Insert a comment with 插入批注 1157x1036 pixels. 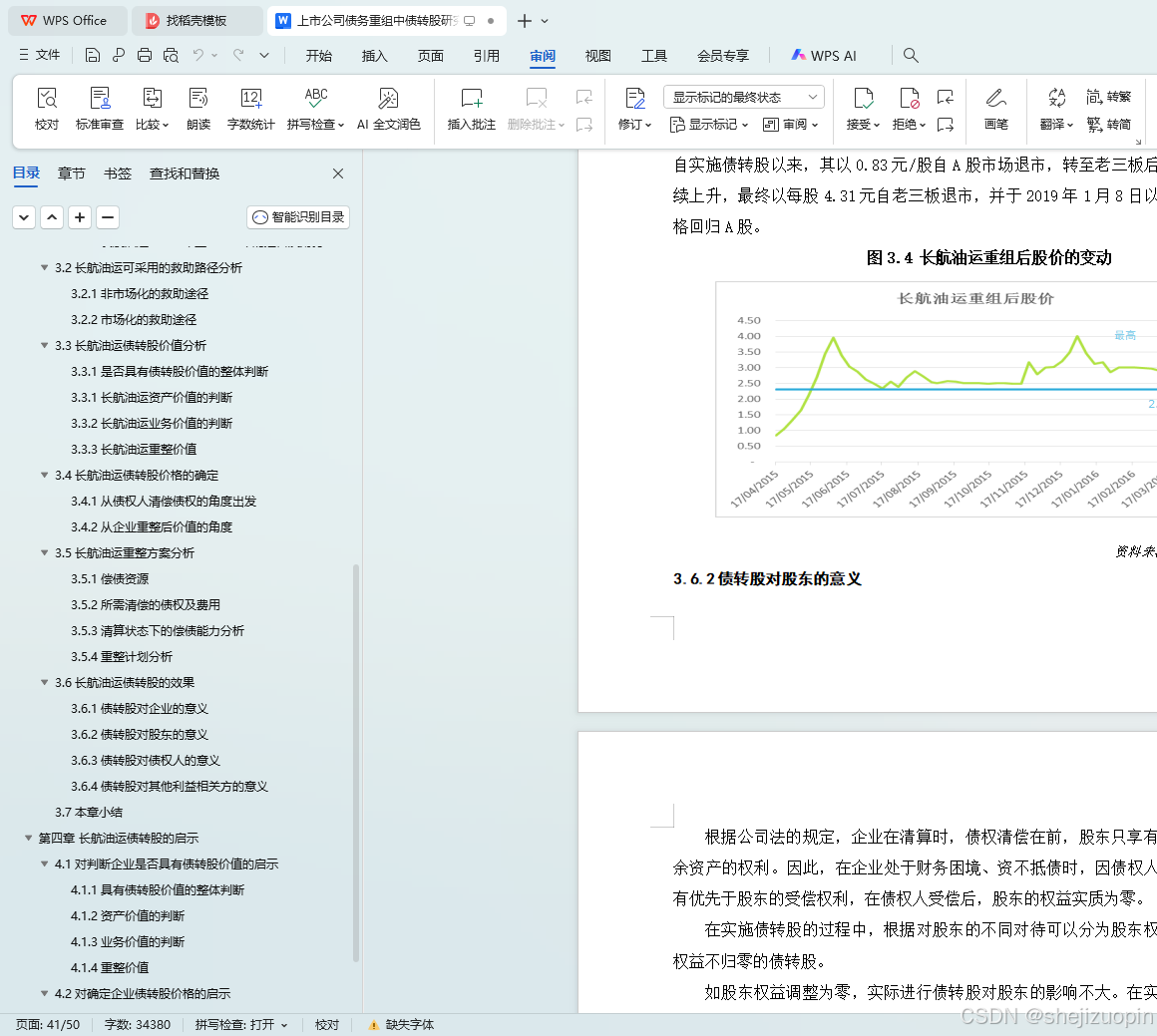click(x=472, y=109)
